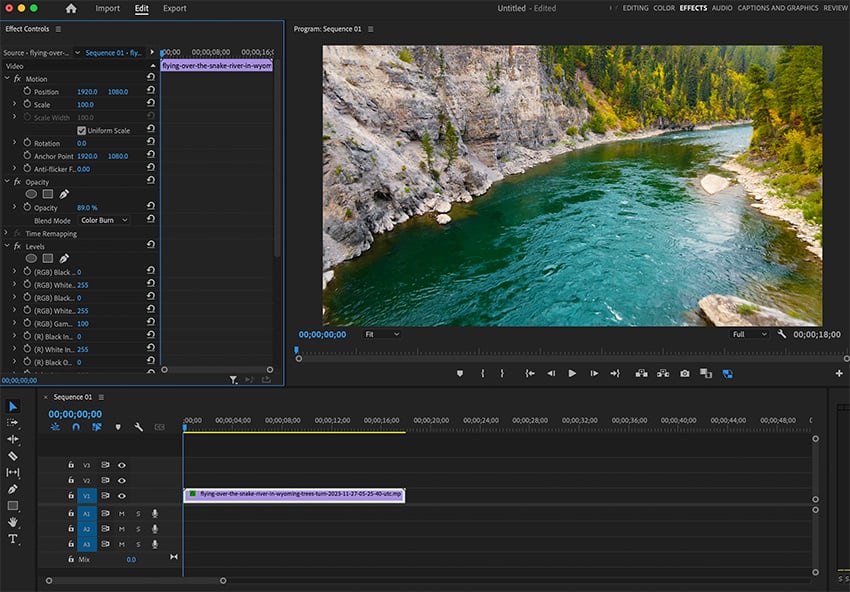Collapse the Levels effect group
This screenshot has height=592, width=850.
click(x=7, y=246)
